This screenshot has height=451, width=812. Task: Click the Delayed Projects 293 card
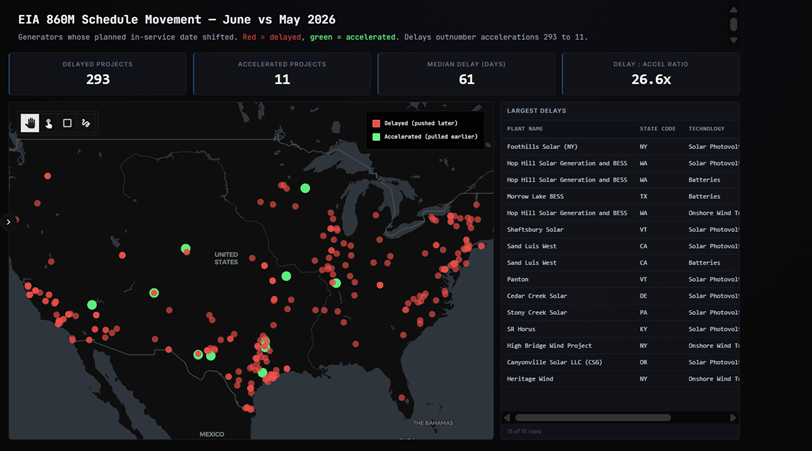98,74
